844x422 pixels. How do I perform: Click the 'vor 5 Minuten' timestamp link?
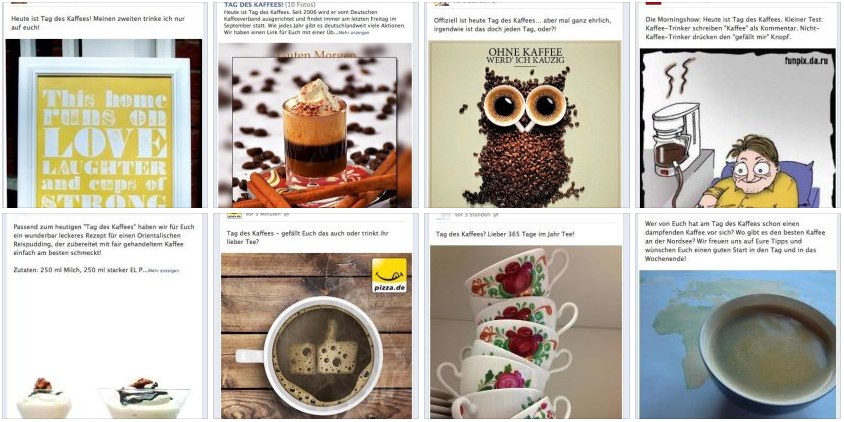[263, 215]
